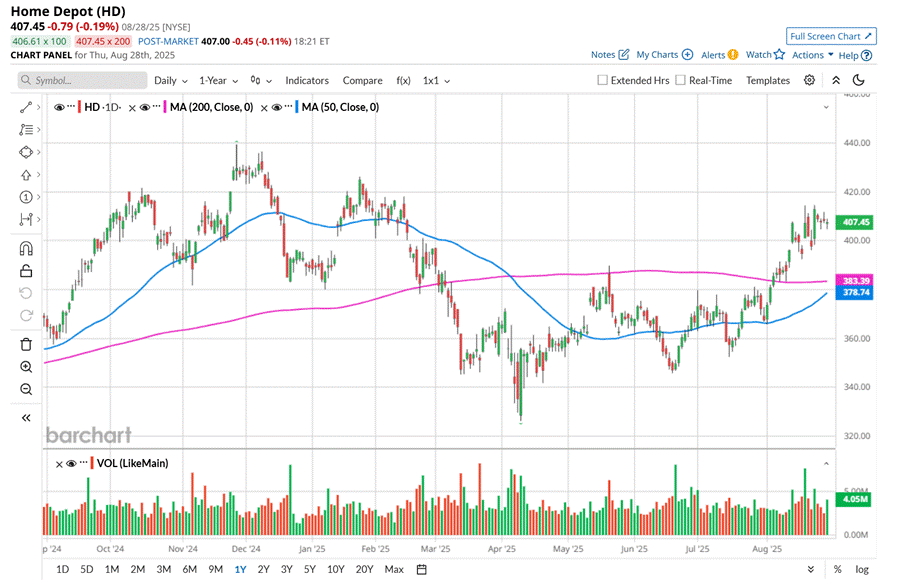Click the My Charts link

pos(664,55)
